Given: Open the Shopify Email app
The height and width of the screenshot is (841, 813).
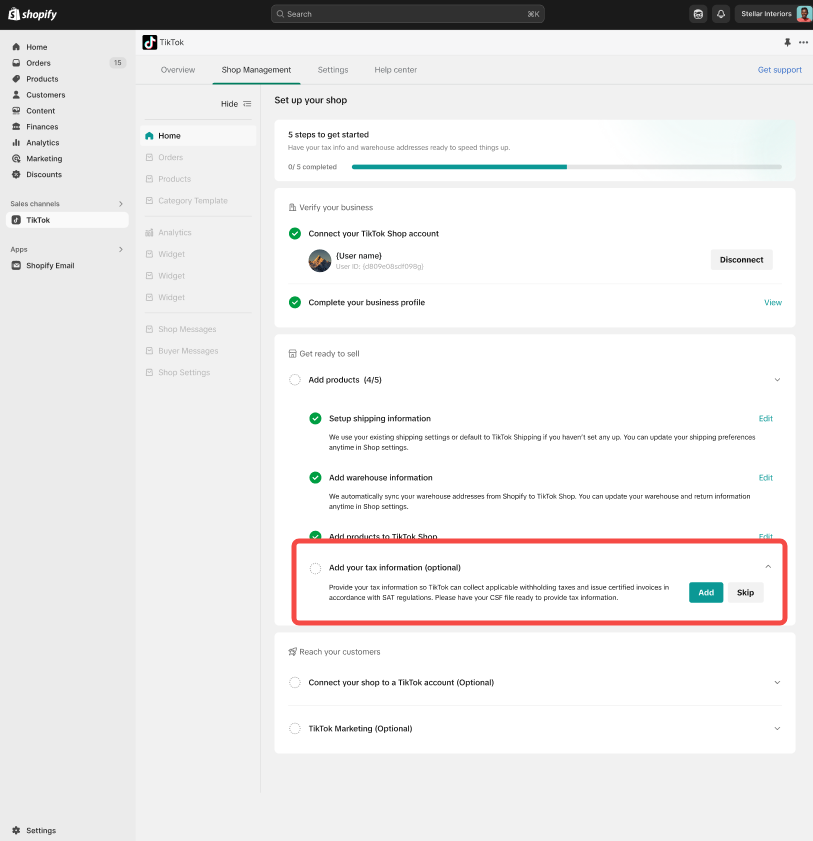Looking at the screenshot, I should [50, 266].
